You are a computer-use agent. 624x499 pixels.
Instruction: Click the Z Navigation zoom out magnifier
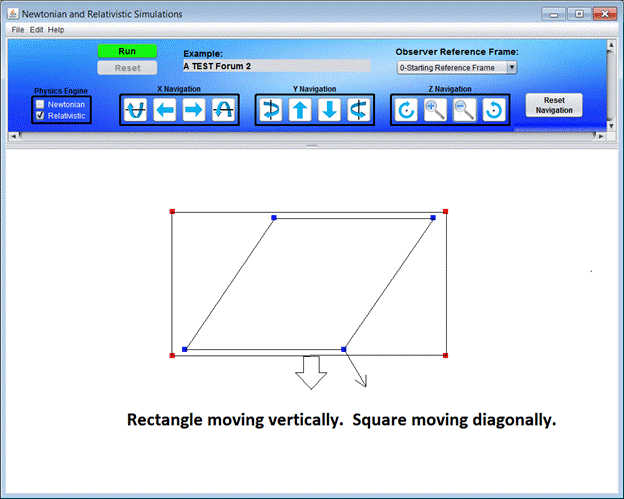464,110
